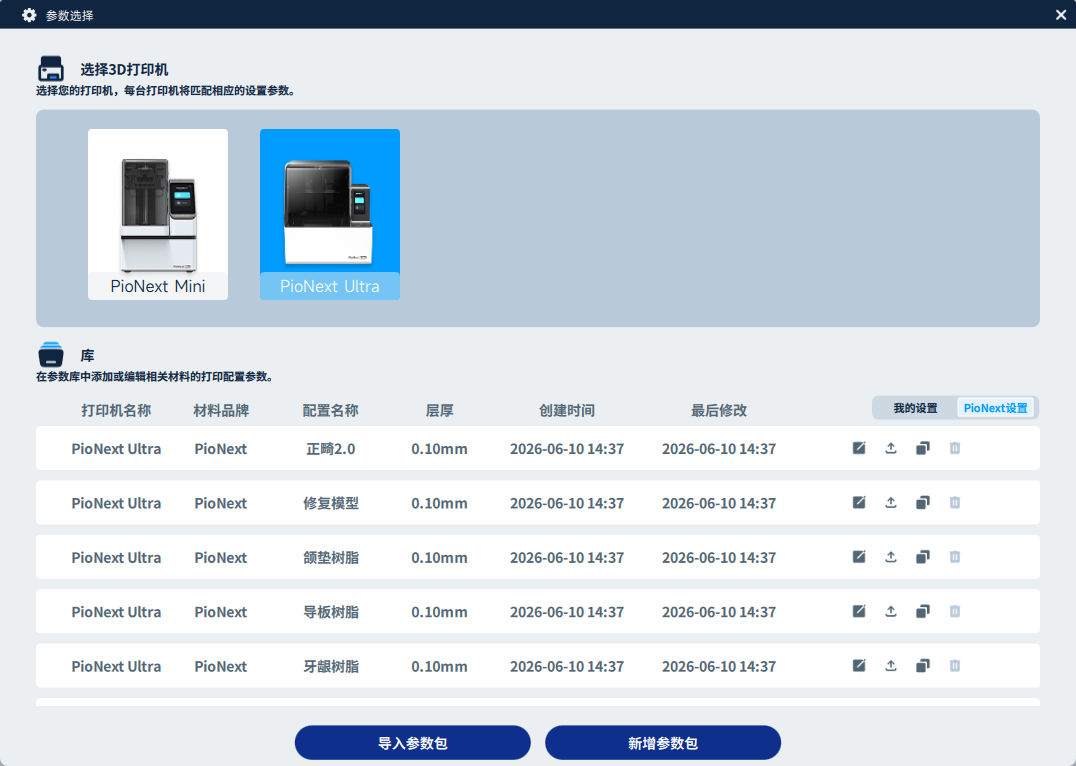Edit the 颌垫树脂 configuration
Image resolution: width=1076 pixels, height=766 pixels.
[x=858, y=557]
